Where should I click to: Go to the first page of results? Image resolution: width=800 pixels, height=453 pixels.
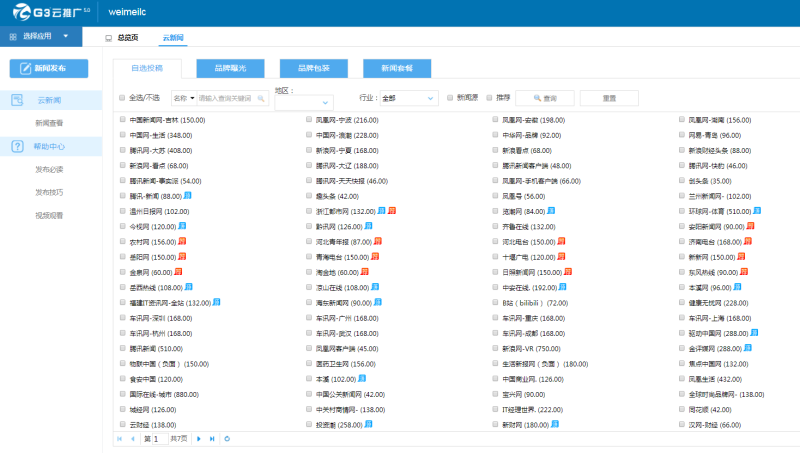point(120,439)
